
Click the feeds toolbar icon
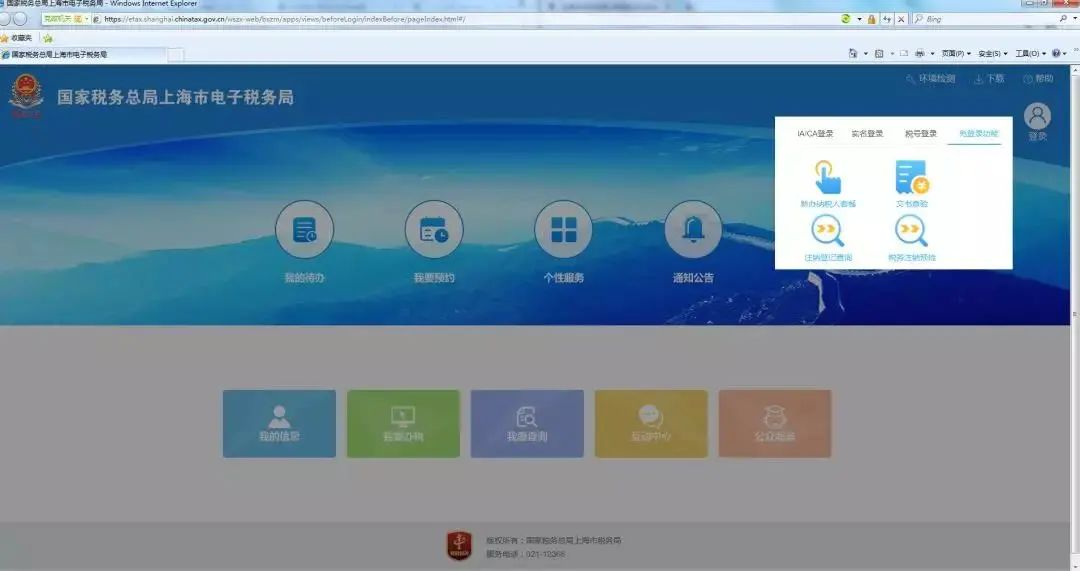[879, 53]
